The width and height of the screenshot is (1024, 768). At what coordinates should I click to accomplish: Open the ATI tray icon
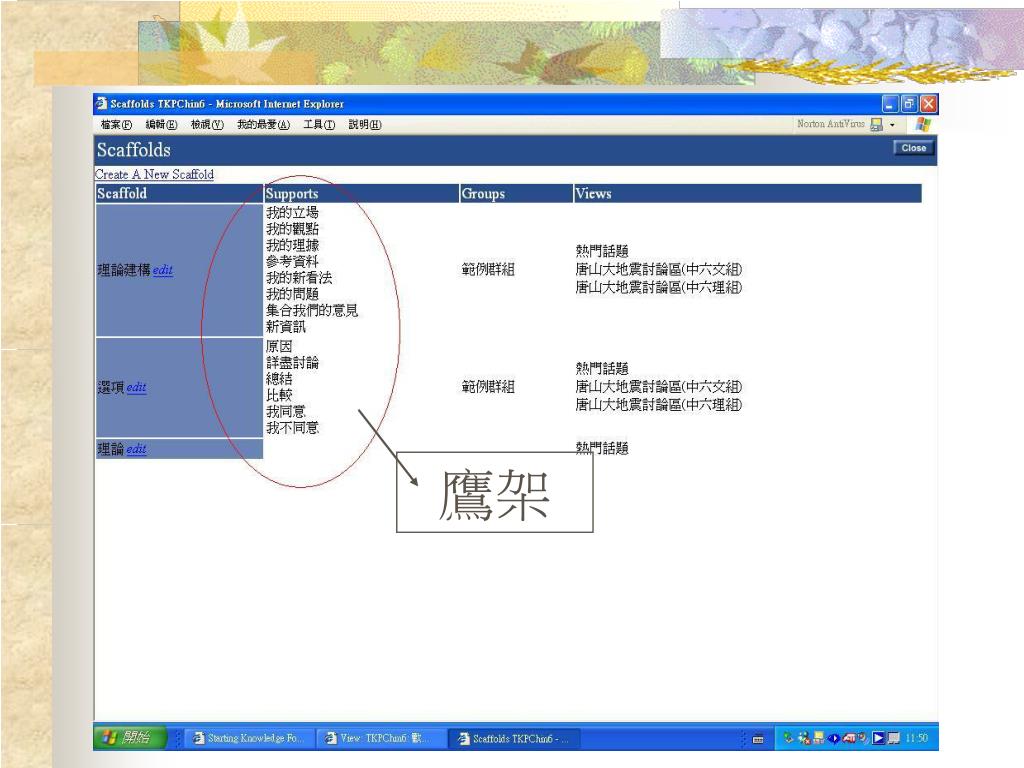(849, 738)
